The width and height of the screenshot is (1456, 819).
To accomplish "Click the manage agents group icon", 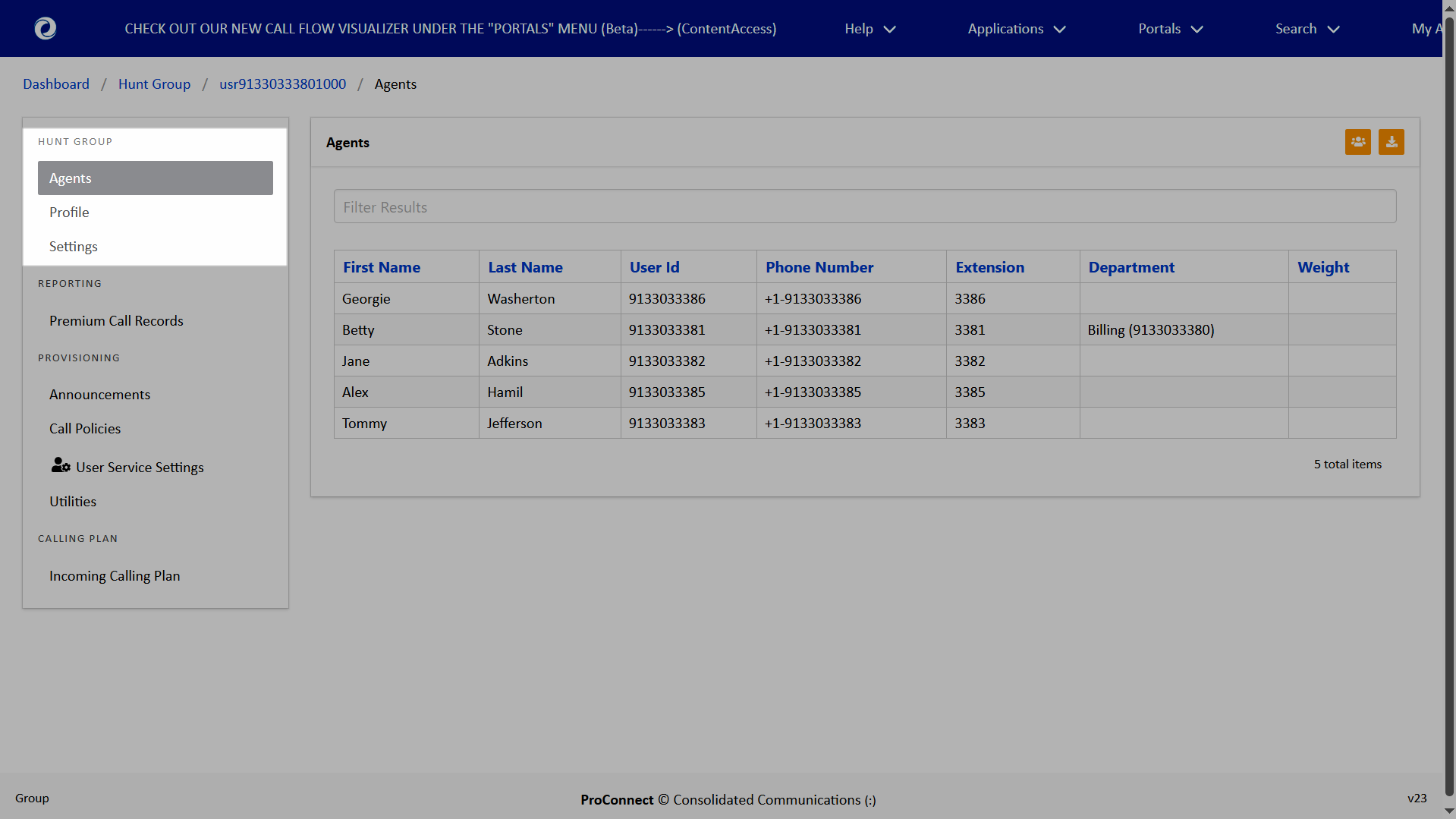I will click(1357, 142).
